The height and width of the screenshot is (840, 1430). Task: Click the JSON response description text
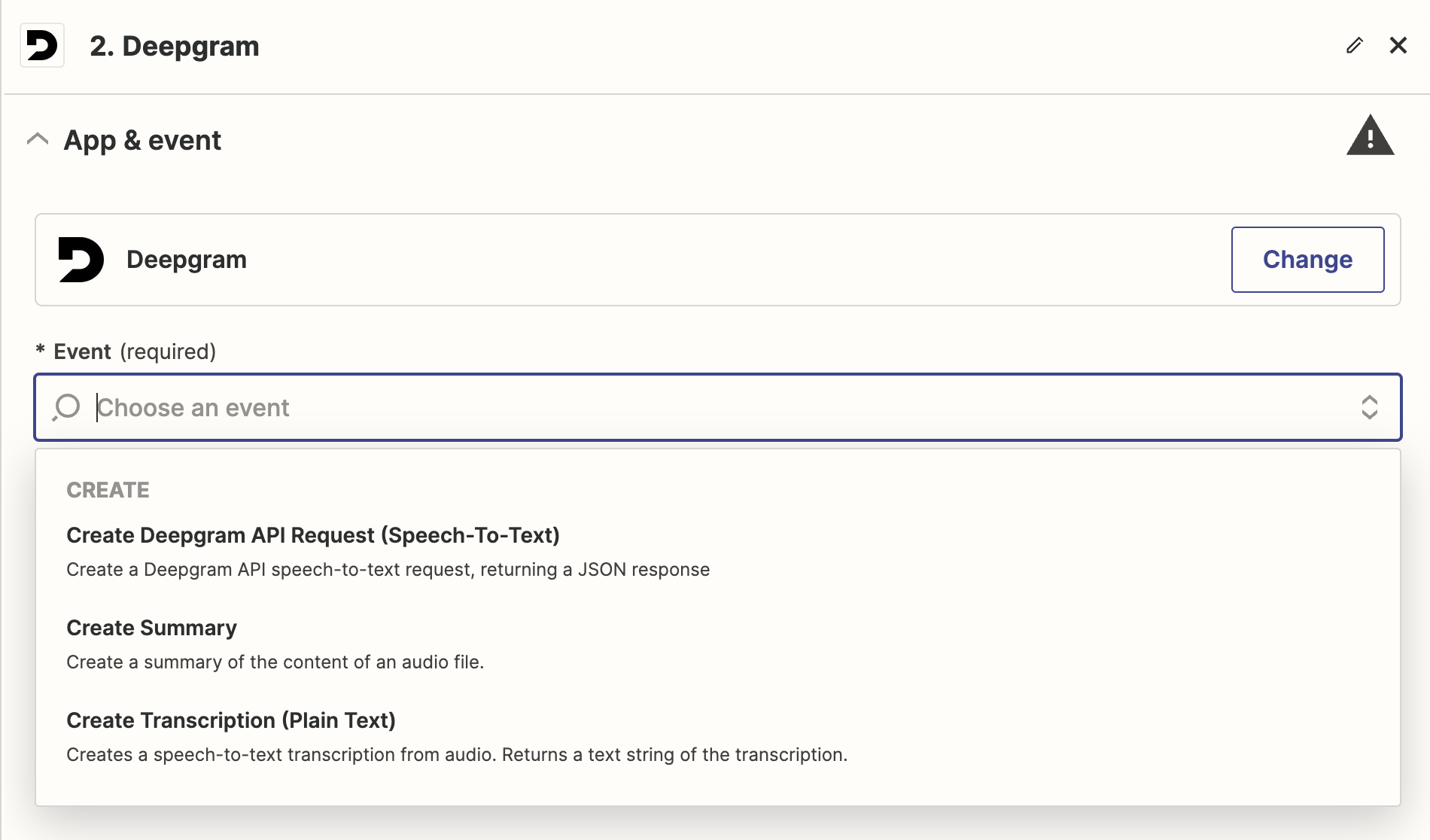coord(388,570)
